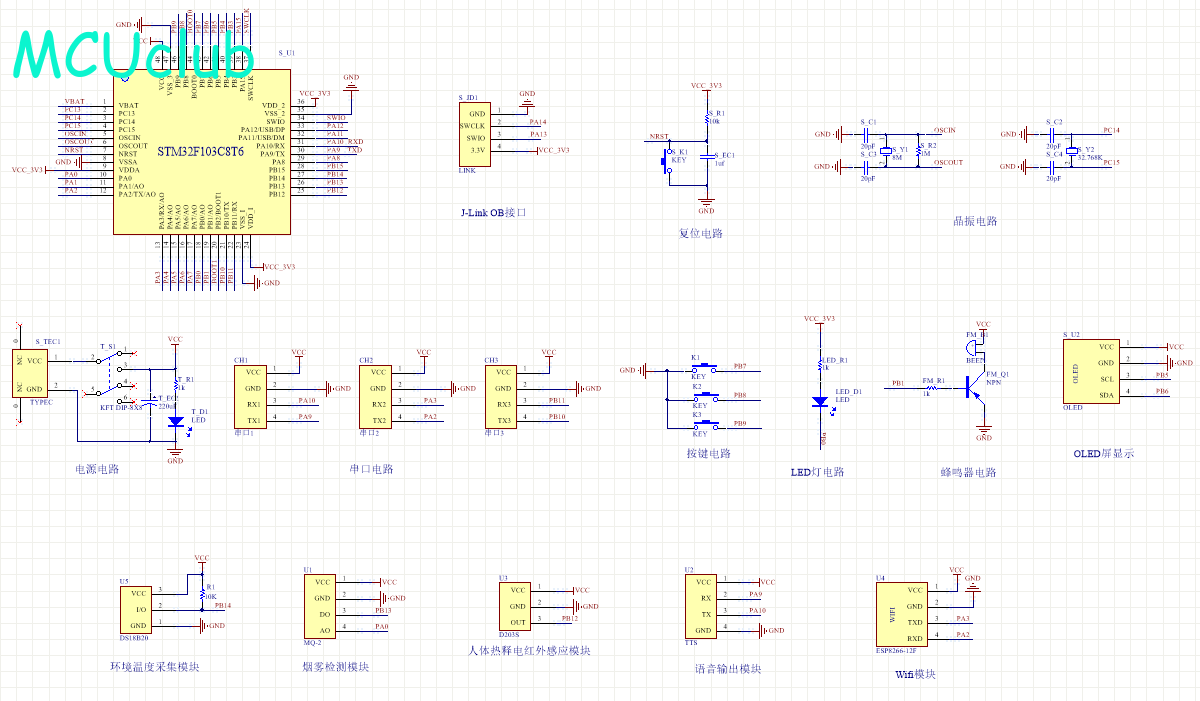Select the 8M crystal S_Y1
Image resolution: width=1200 pixels, height=701 pixels.
[885, 151]
